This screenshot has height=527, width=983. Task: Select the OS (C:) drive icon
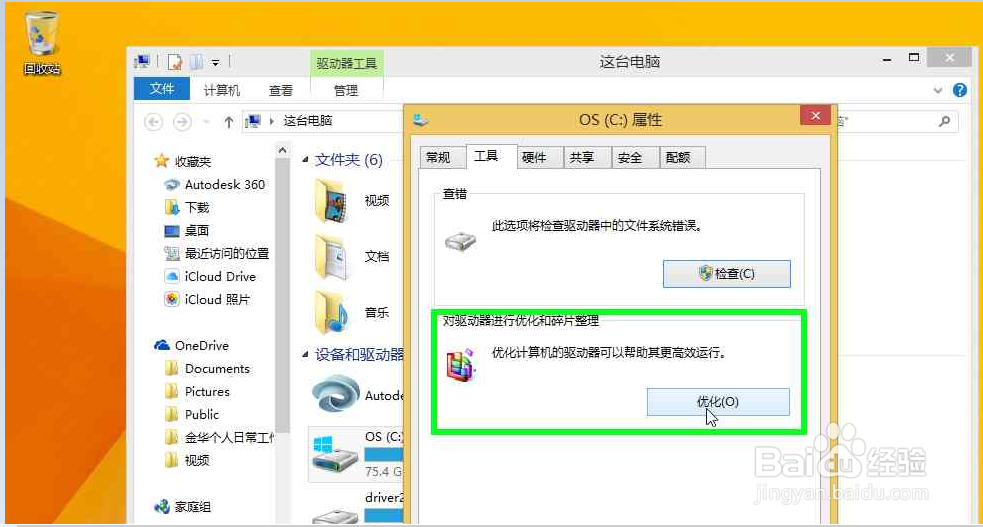pos(335,454)
